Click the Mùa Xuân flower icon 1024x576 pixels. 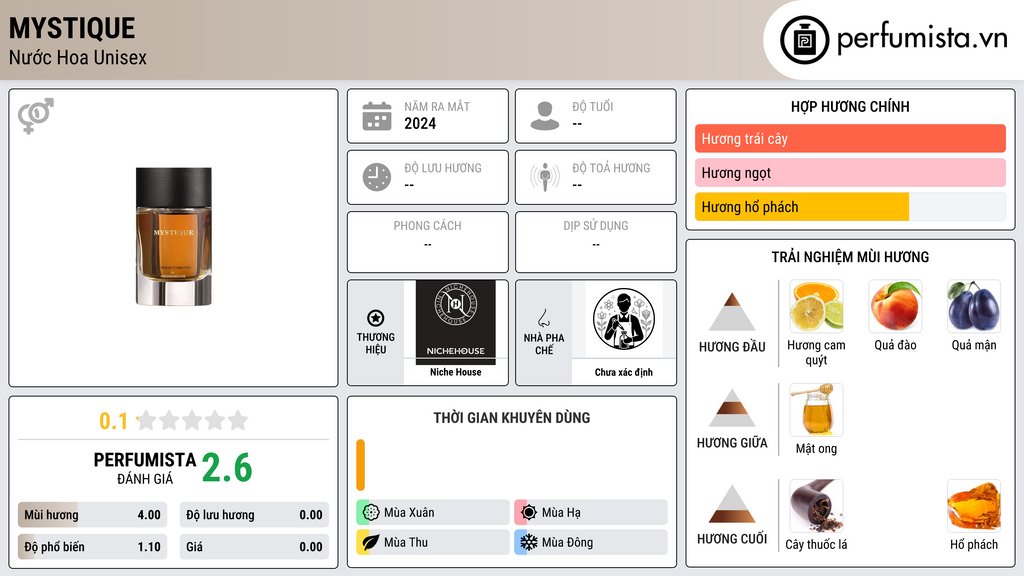371,513
